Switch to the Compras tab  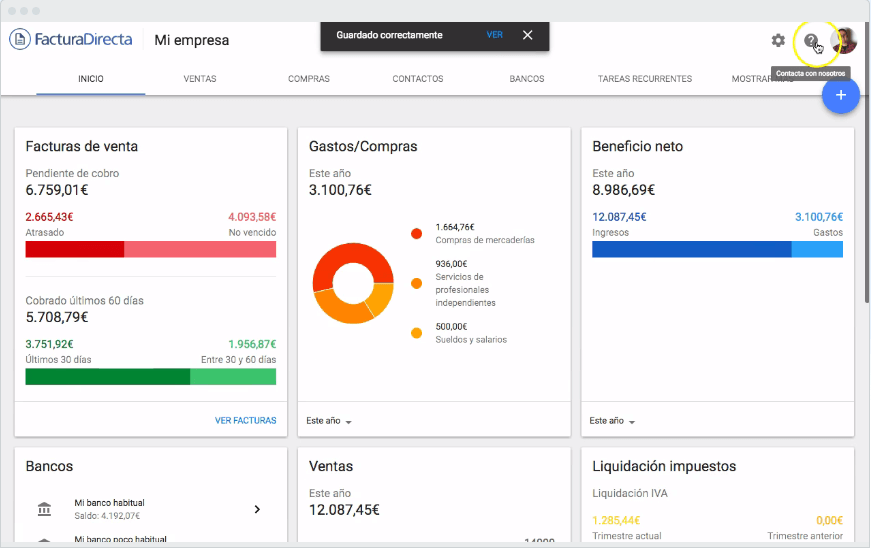coord(309,79)
